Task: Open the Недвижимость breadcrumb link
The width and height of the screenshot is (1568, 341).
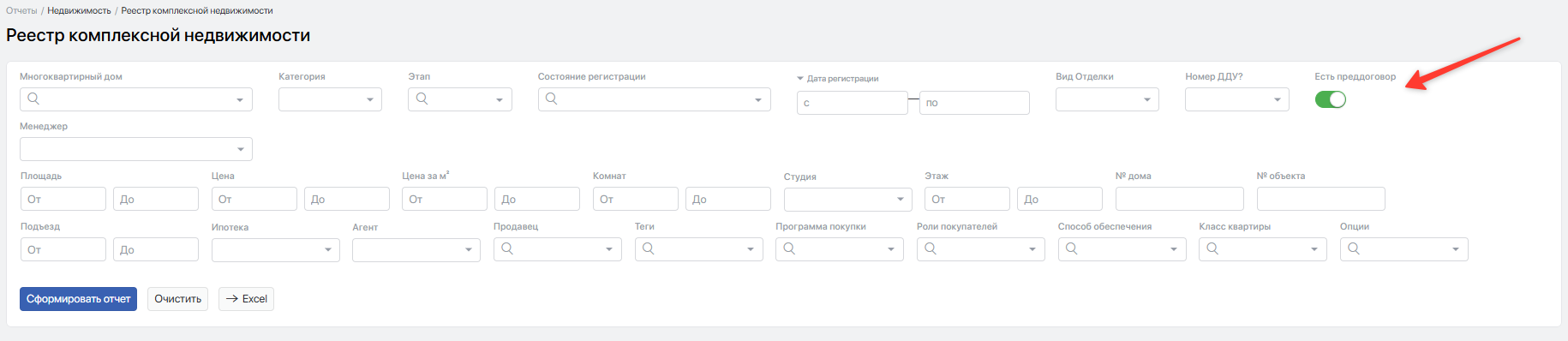Action: click(79, 10)
